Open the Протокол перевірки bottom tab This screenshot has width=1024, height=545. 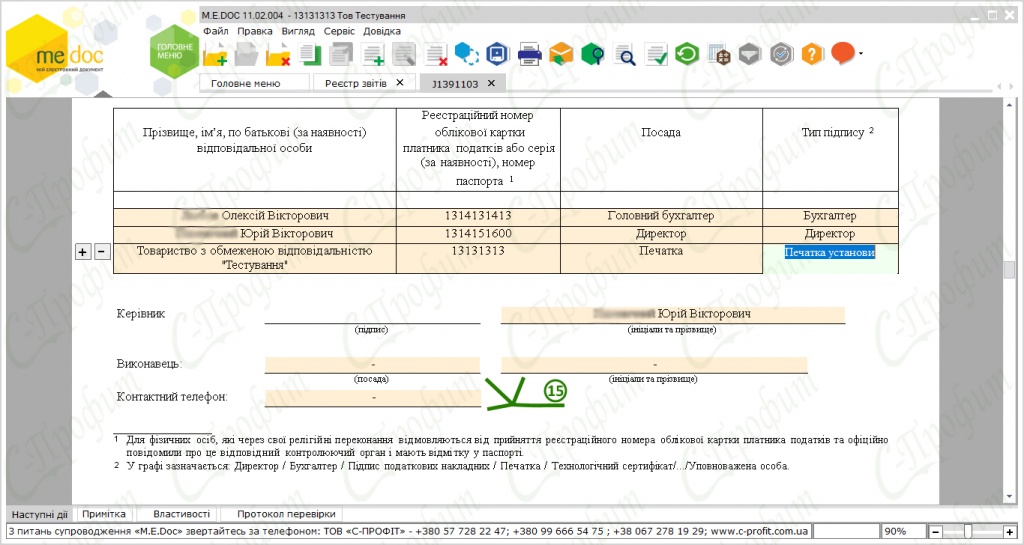click(286, 514)
